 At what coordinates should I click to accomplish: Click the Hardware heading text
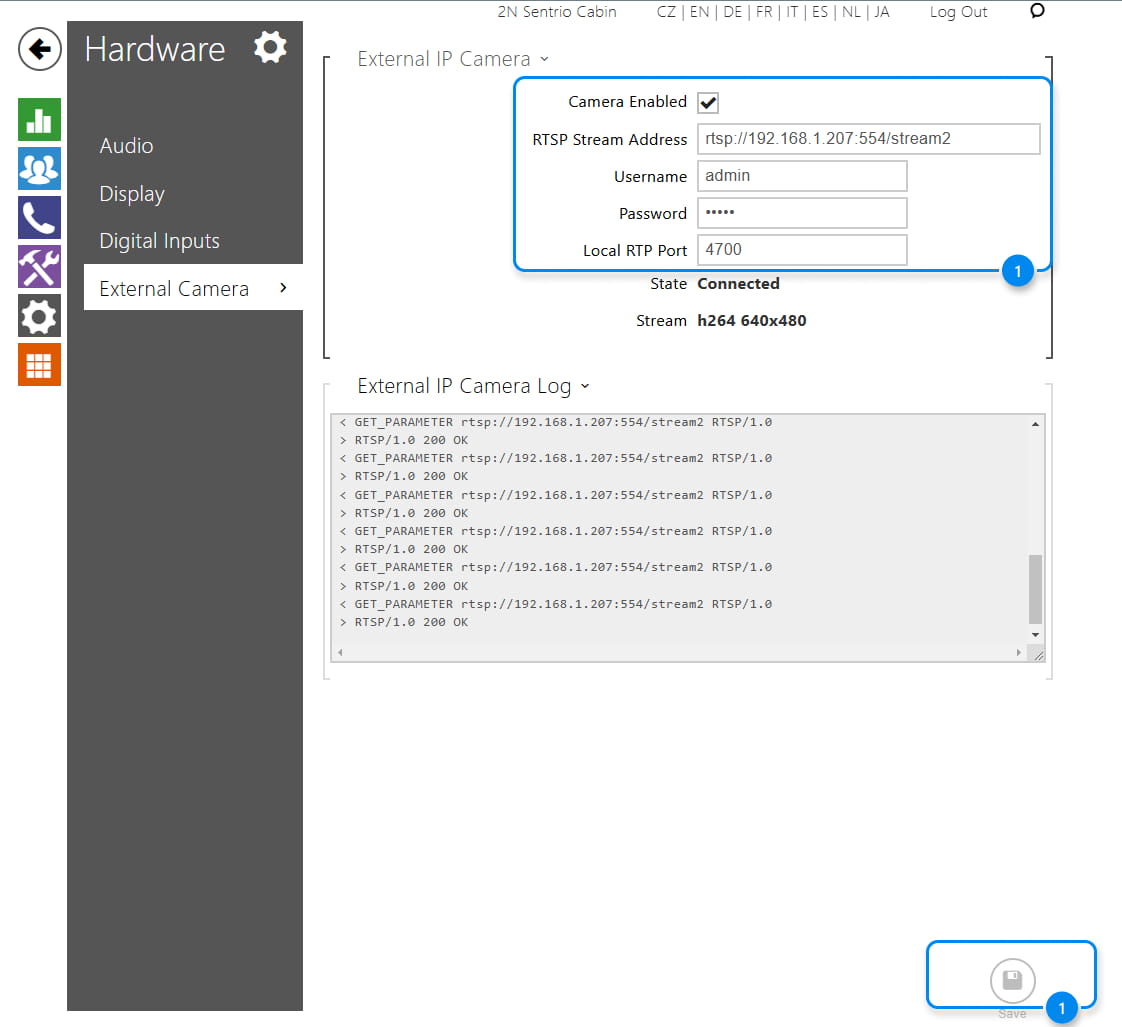pos(155,49)
